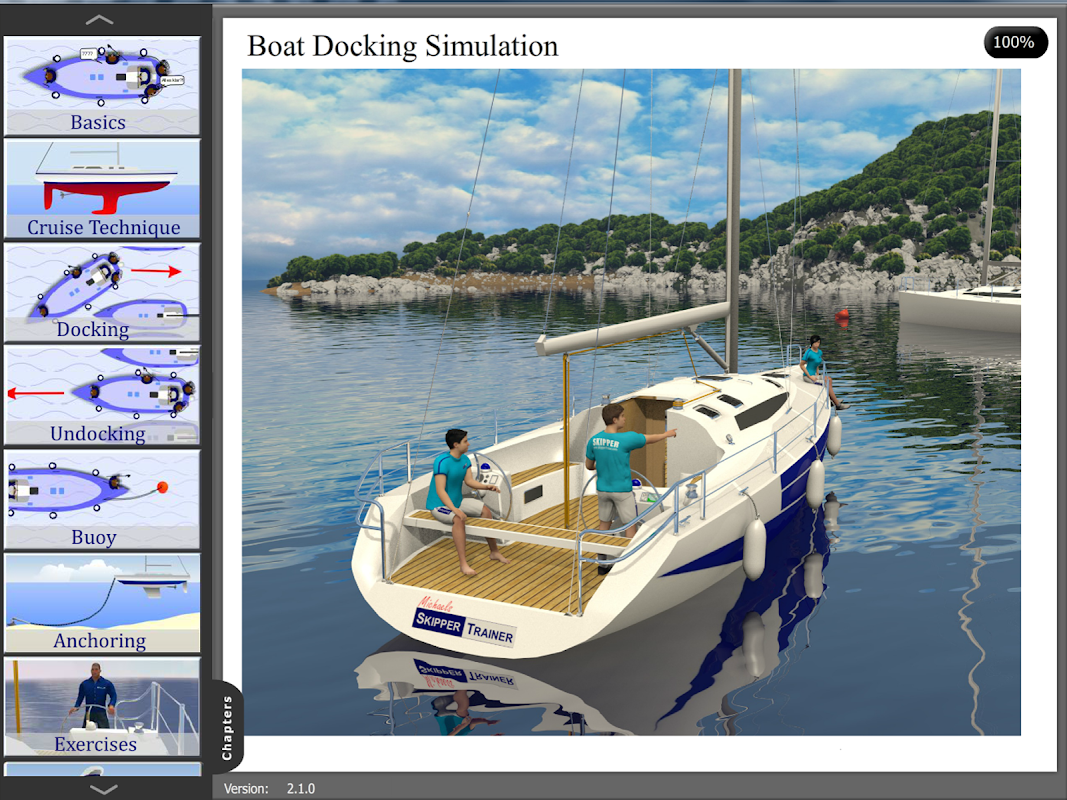Click the 100% zoom badge

click(1015, 42)
